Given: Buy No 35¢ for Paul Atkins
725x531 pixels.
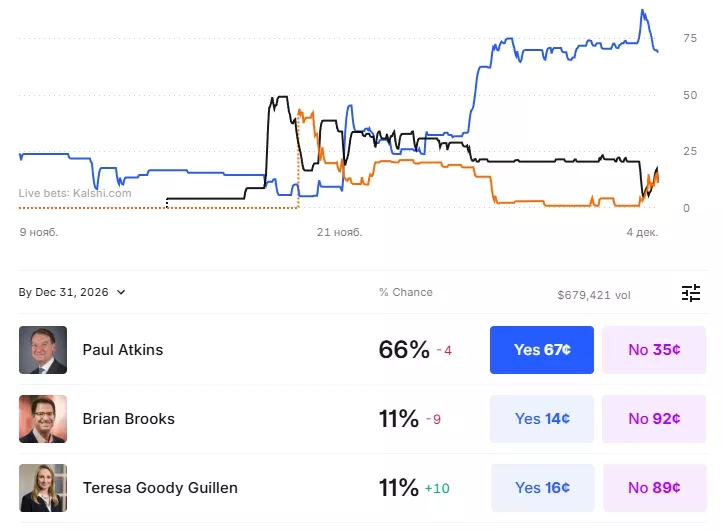Looking at the screenshot, I should tap(654, 350).
